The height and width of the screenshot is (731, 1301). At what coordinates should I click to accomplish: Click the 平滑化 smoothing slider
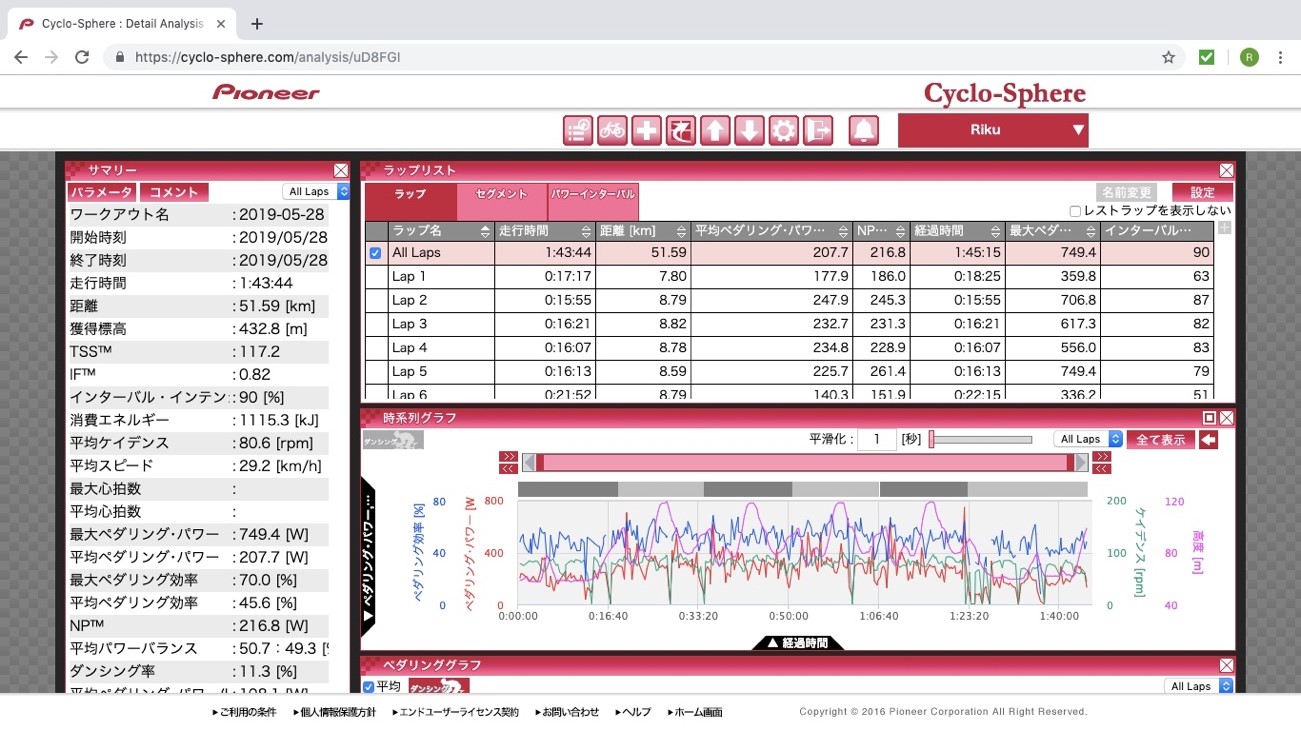click(980, 439)
